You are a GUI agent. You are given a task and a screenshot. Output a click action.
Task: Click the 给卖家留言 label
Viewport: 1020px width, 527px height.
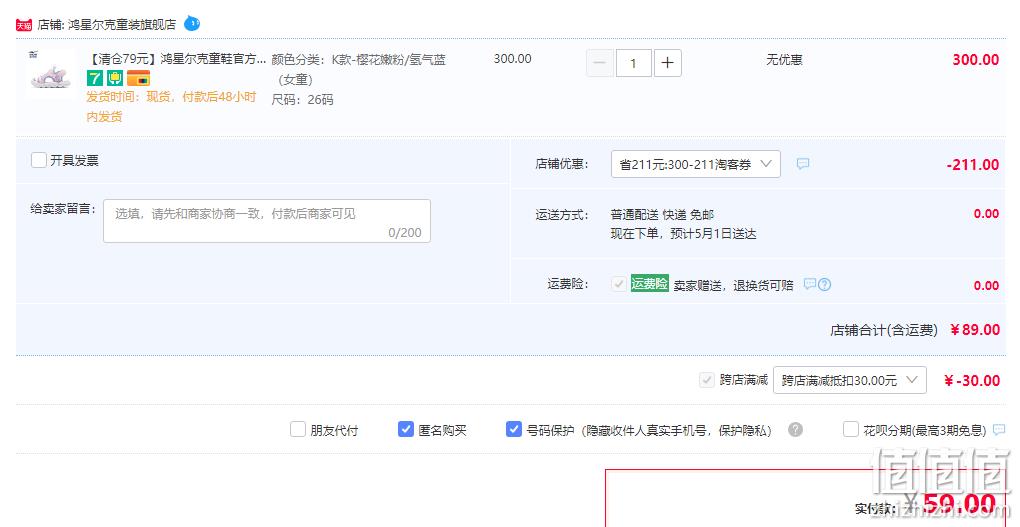[x=63, y=209]
